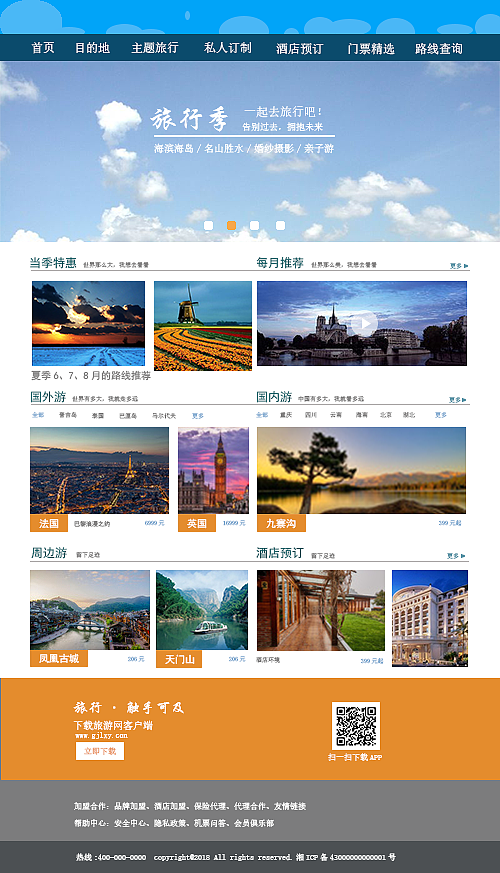Open the 目的地 nav item
The width and height of the screenshot is (500, 873).
click(x=92, y=48)
